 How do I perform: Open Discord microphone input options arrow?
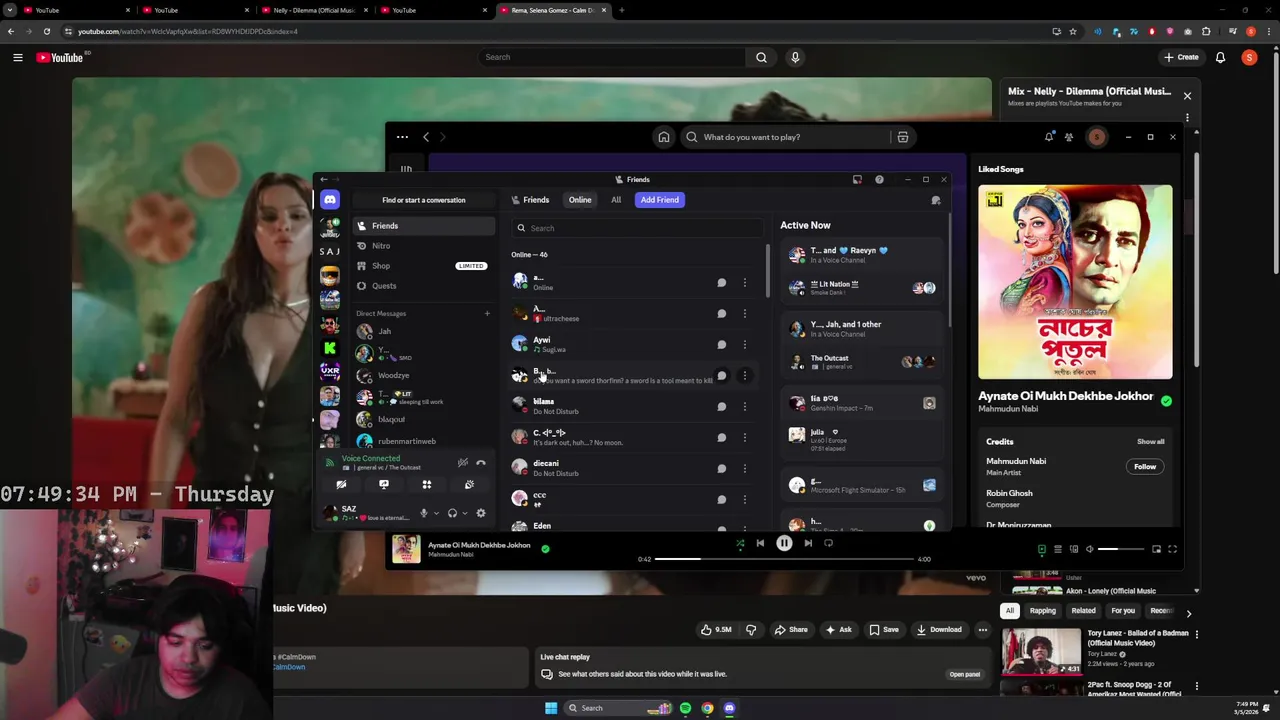pyautogui.click(x=435, y=514)
